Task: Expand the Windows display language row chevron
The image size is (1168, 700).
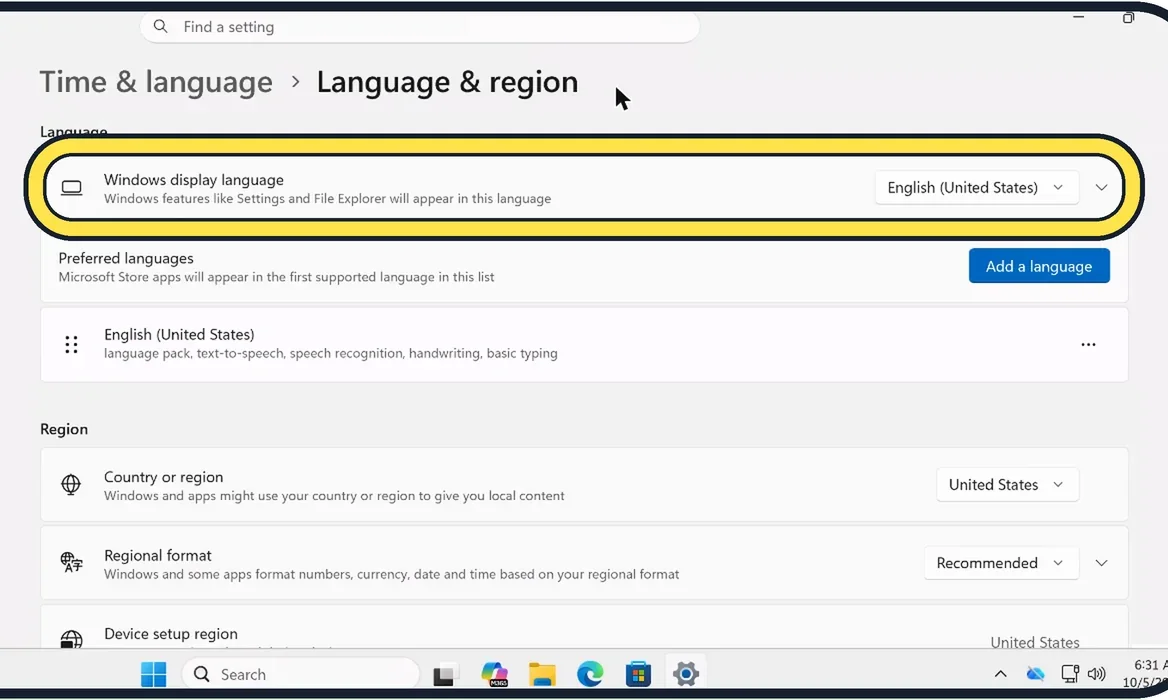Action: 1101,188
